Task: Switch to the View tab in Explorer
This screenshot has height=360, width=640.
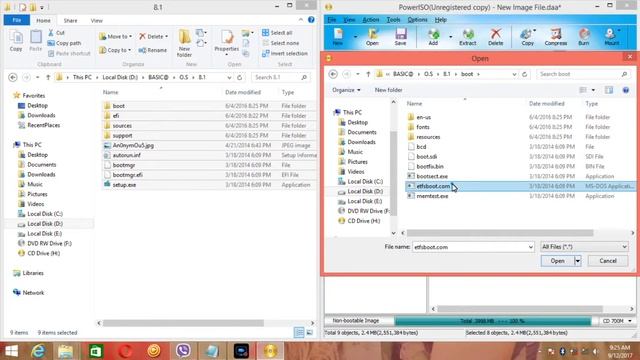Action: (97, 20)
